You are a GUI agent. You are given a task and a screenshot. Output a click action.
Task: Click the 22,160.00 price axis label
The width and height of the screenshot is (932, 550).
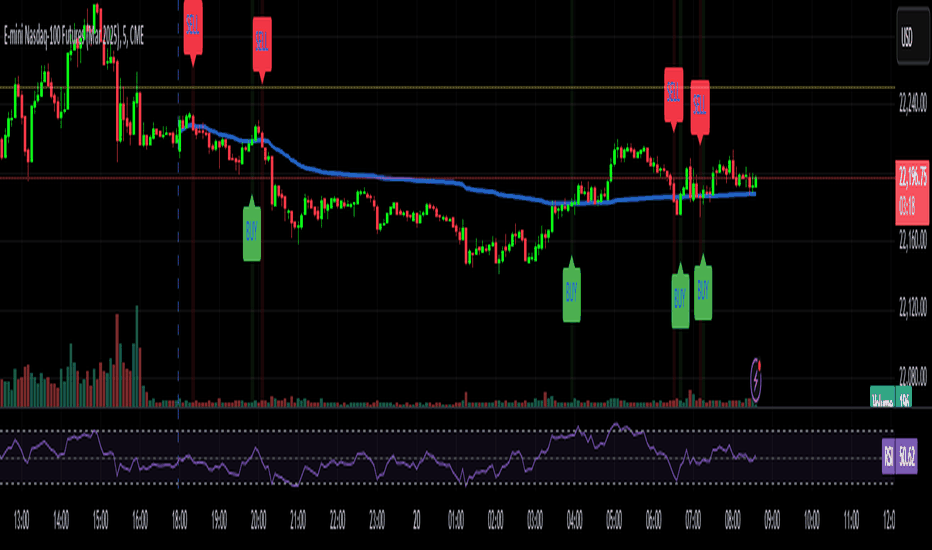(913, 240)
